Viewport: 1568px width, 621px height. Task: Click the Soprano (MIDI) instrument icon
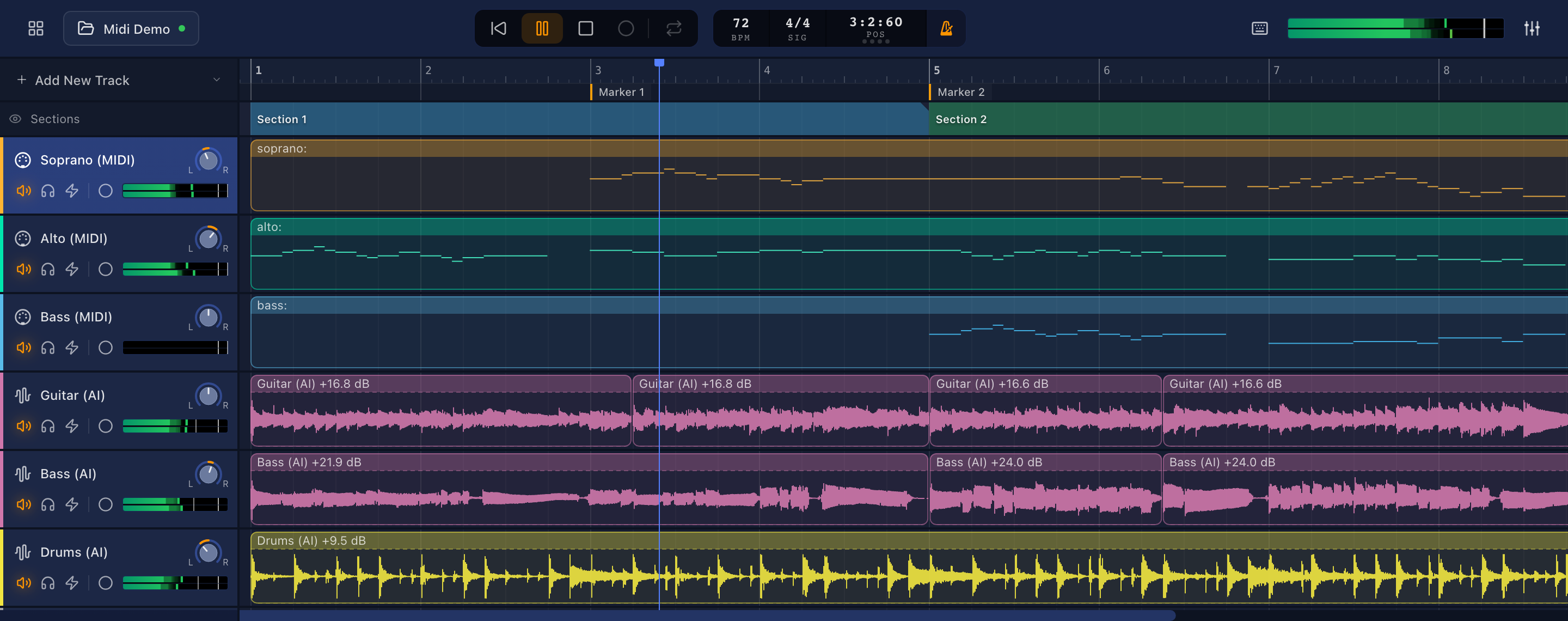pos(22,160)
